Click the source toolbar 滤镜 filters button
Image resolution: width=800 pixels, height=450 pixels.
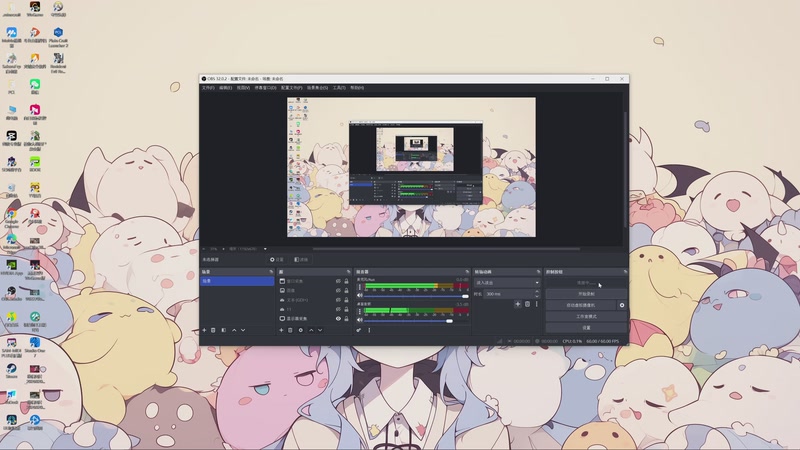click(x=302, y=260)
